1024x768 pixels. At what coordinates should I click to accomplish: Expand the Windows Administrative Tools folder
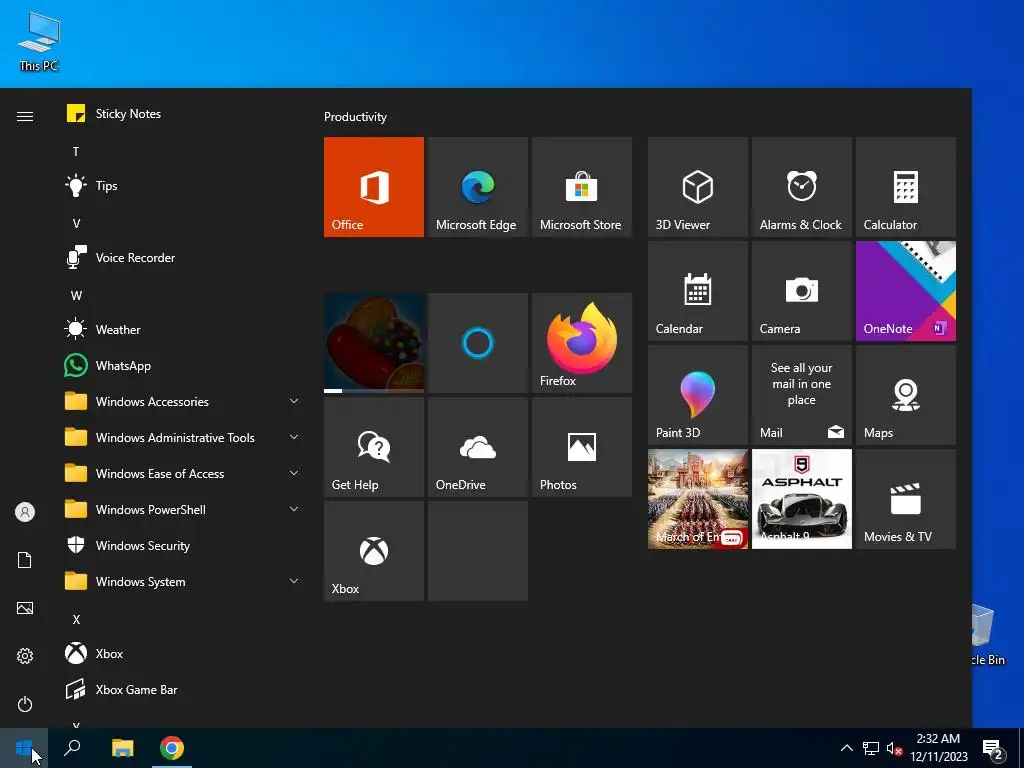182,438
